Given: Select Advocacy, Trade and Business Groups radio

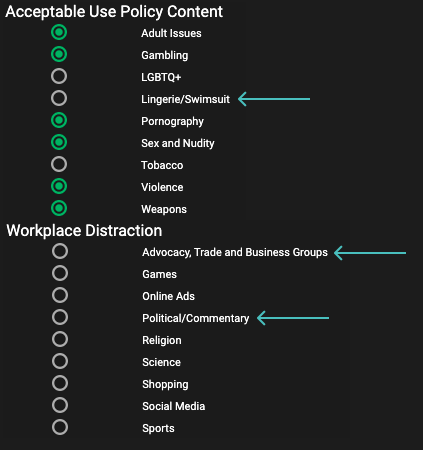Looking at the screenshot, I should pos(60,251).
